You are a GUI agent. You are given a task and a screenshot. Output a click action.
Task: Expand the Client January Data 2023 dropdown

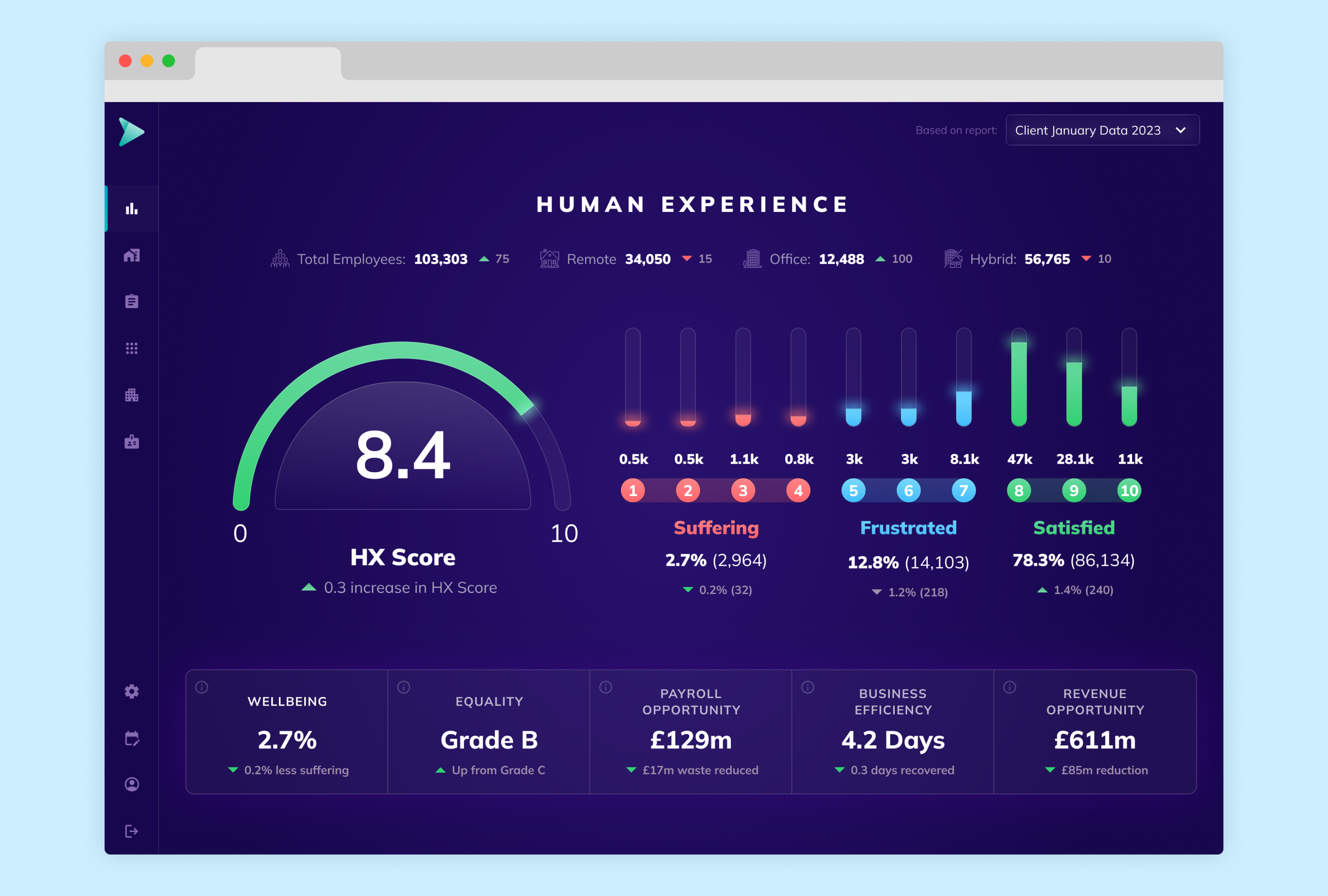click(x=1087, y=130)
